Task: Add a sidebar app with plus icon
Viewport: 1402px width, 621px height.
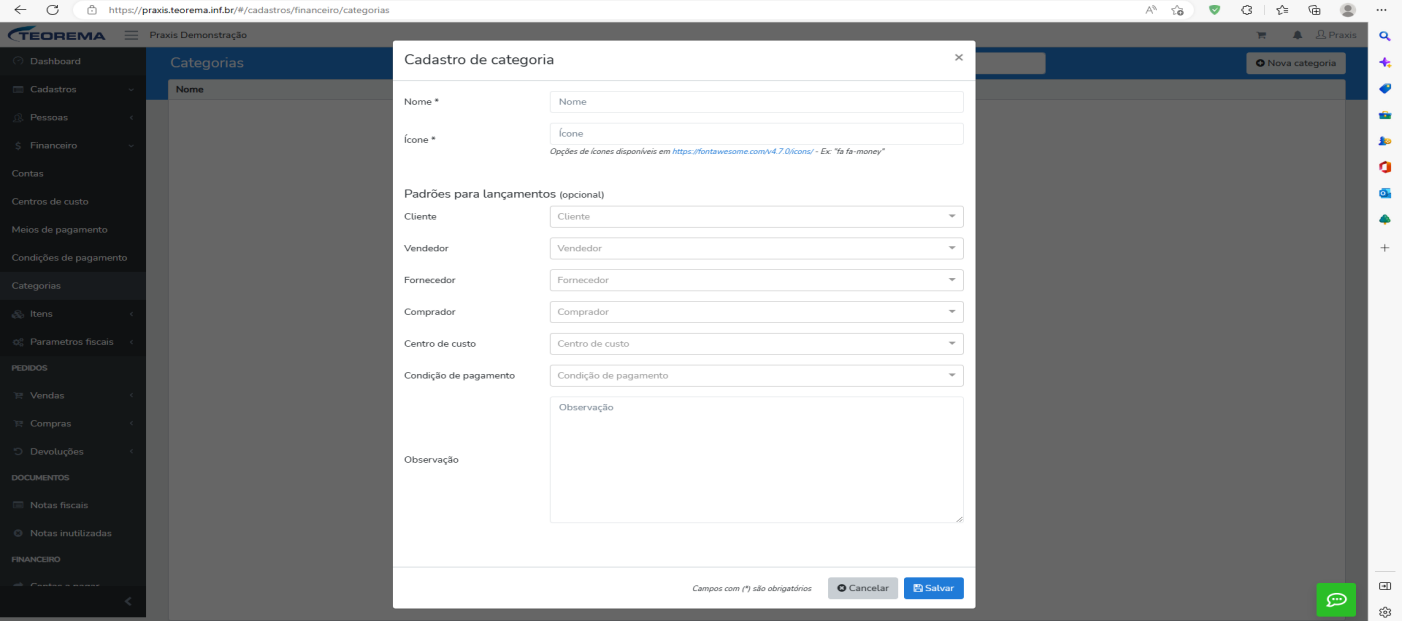Action: click(x=1385, y=246)
